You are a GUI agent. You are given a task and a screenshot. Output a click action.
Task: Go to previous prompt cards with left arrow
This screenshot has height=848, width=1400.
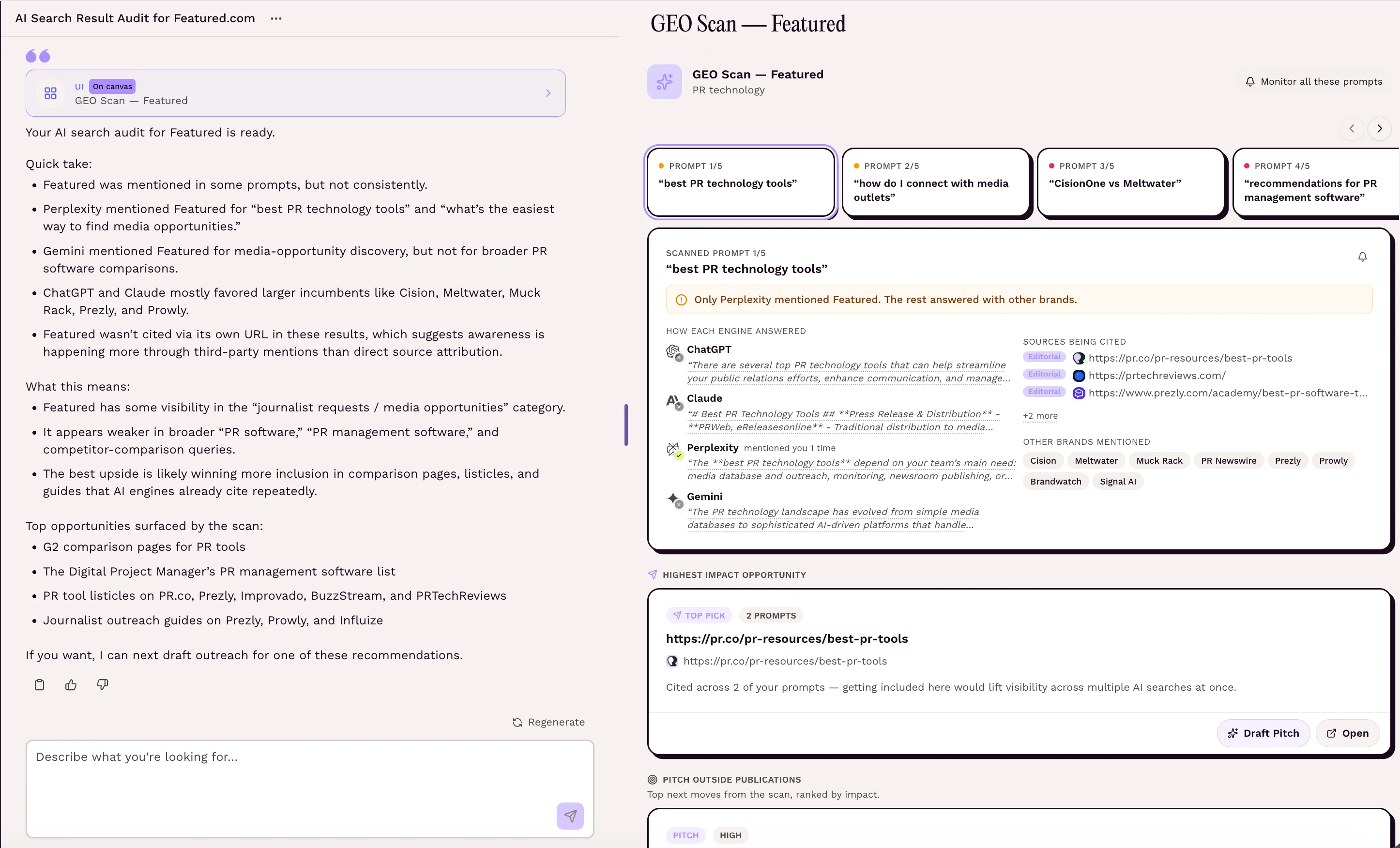click(1352, 128)
